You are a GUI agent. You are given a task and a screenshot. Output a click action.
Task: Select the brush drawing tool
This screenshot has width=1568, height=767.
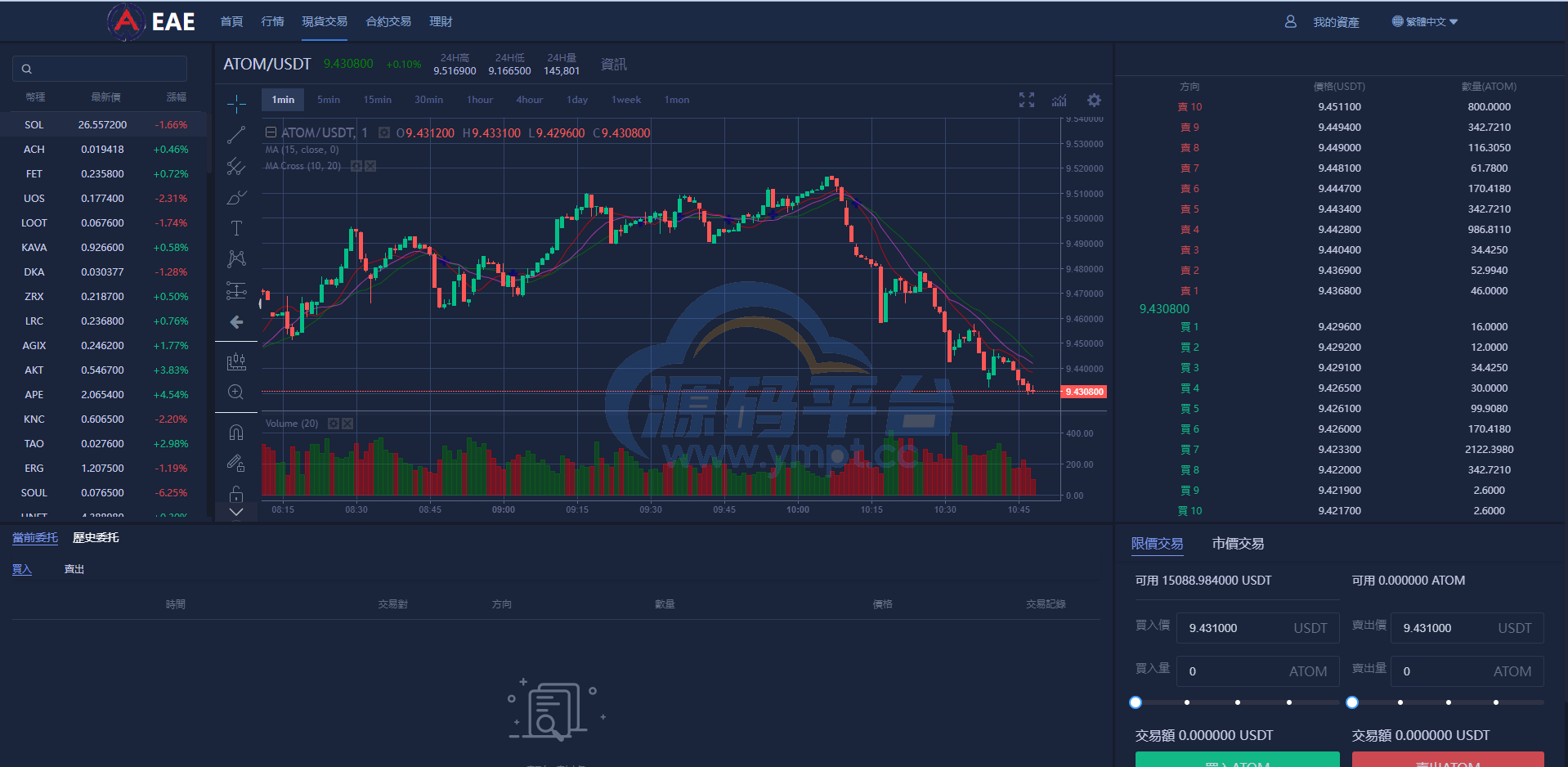pyautogui.click(x=236, y=197)
